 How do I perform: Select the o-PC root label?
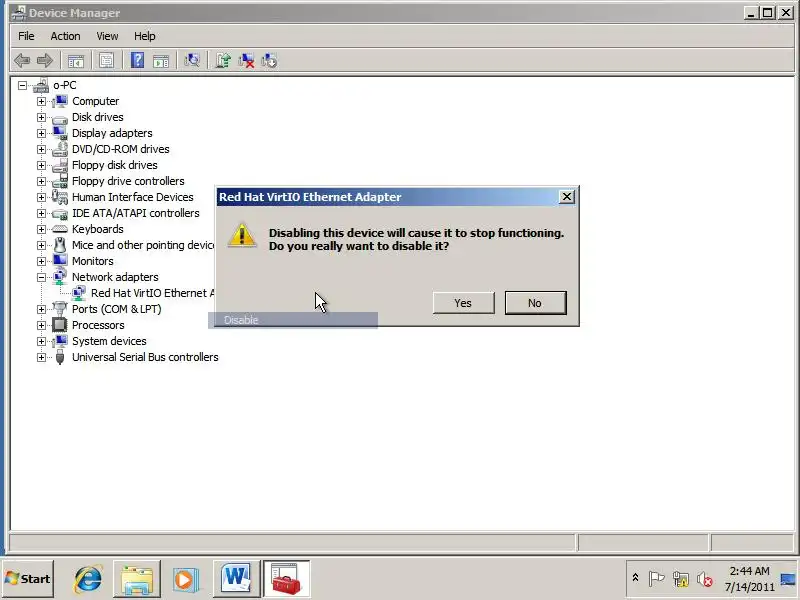tap(65, 85)
